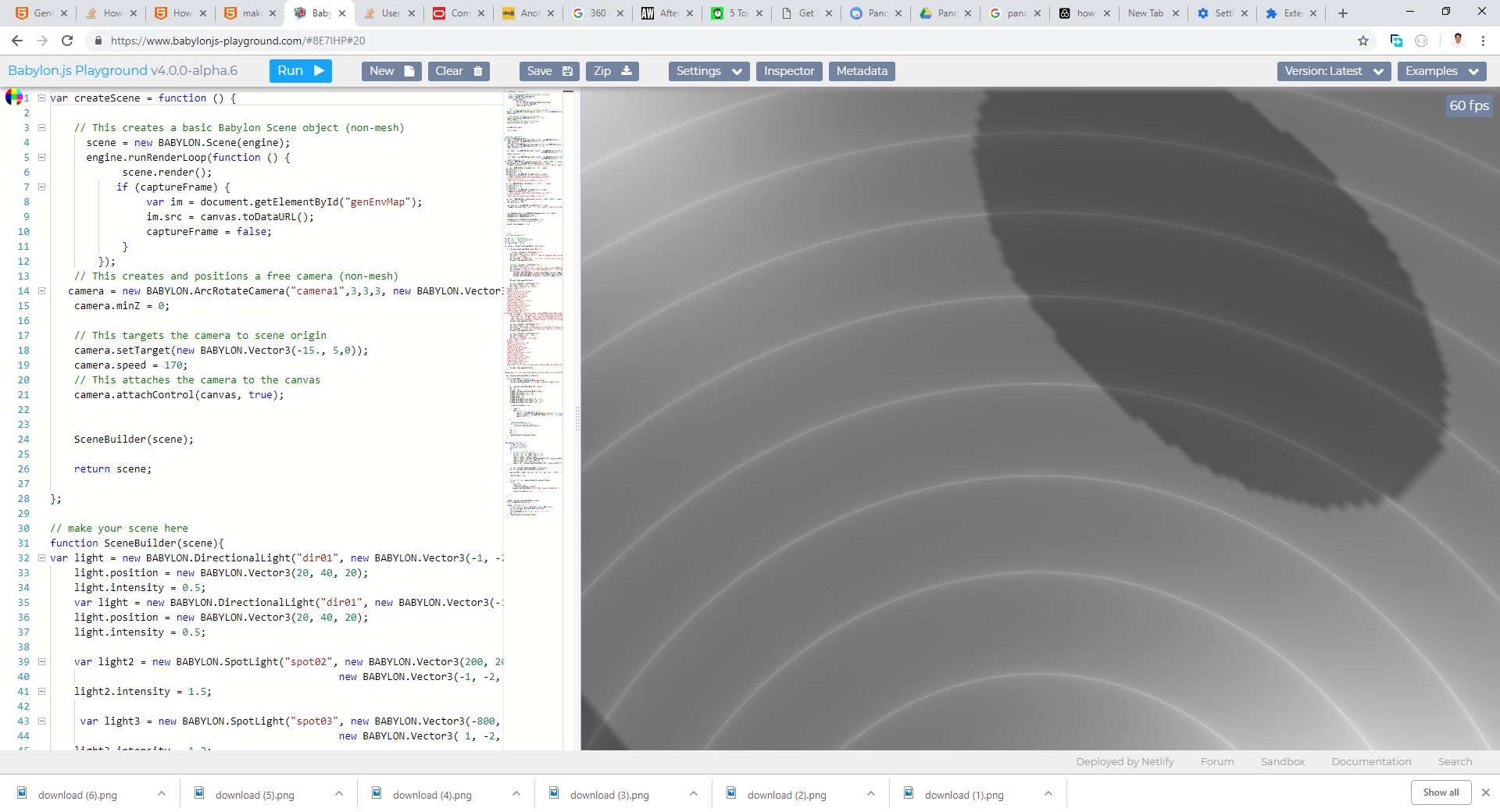This screenshot has height=812, width=1500.
Task: Go back in browser history
Action: click(x=17, y=41)
